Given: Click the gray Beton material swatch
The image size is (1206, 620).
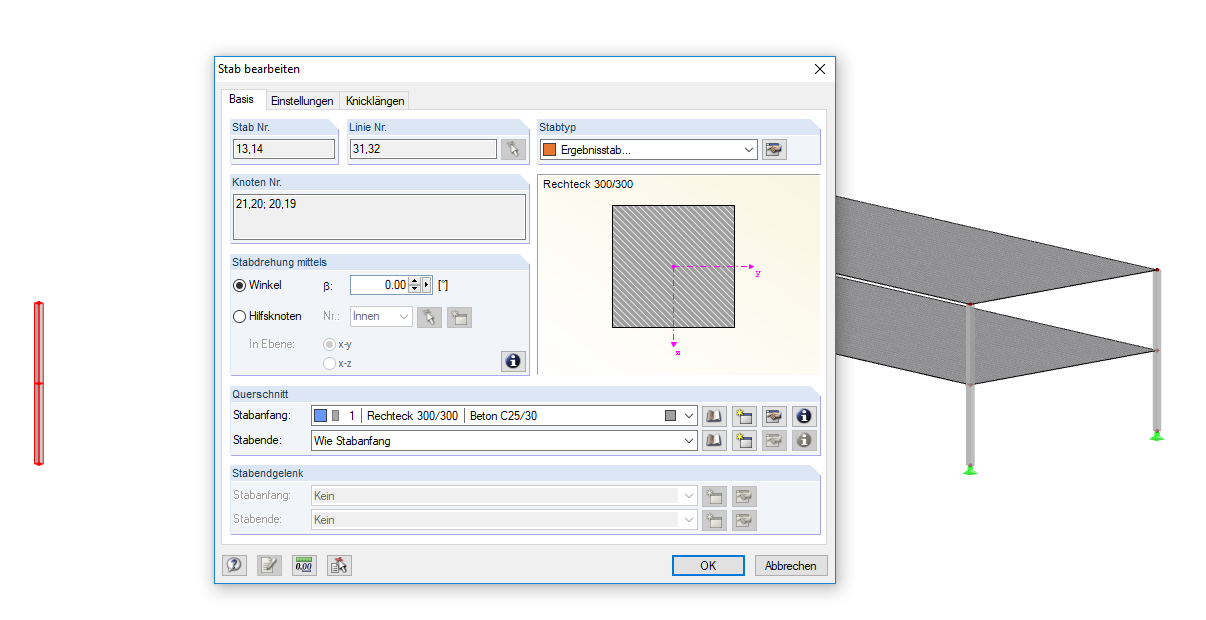Looking at the screenshot, I should pos(670,415).
